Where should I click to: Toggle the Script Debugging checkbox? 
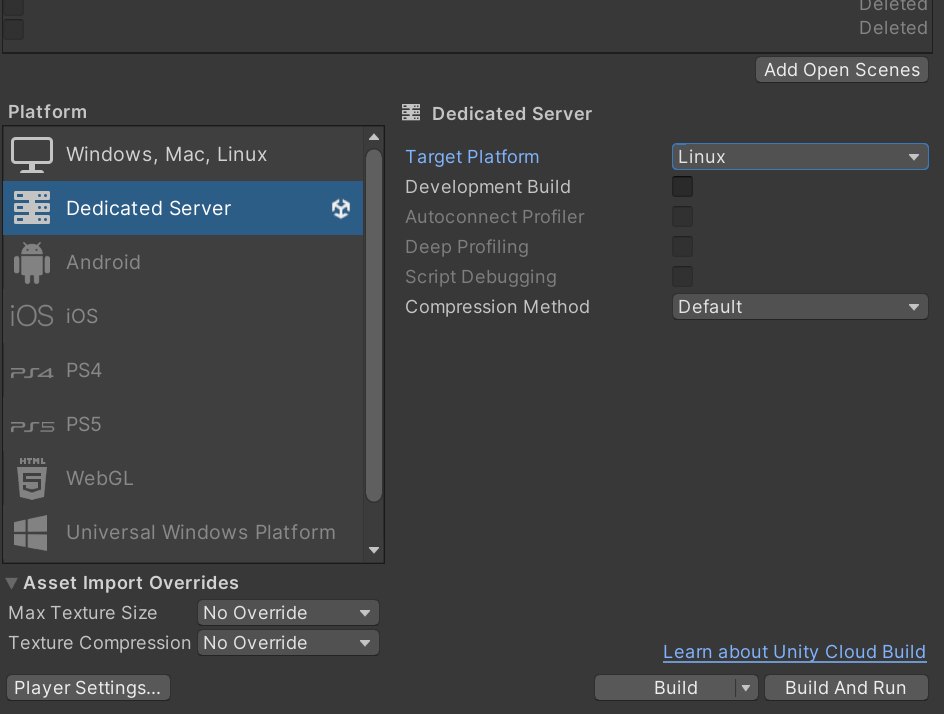[x=682, y=277]
